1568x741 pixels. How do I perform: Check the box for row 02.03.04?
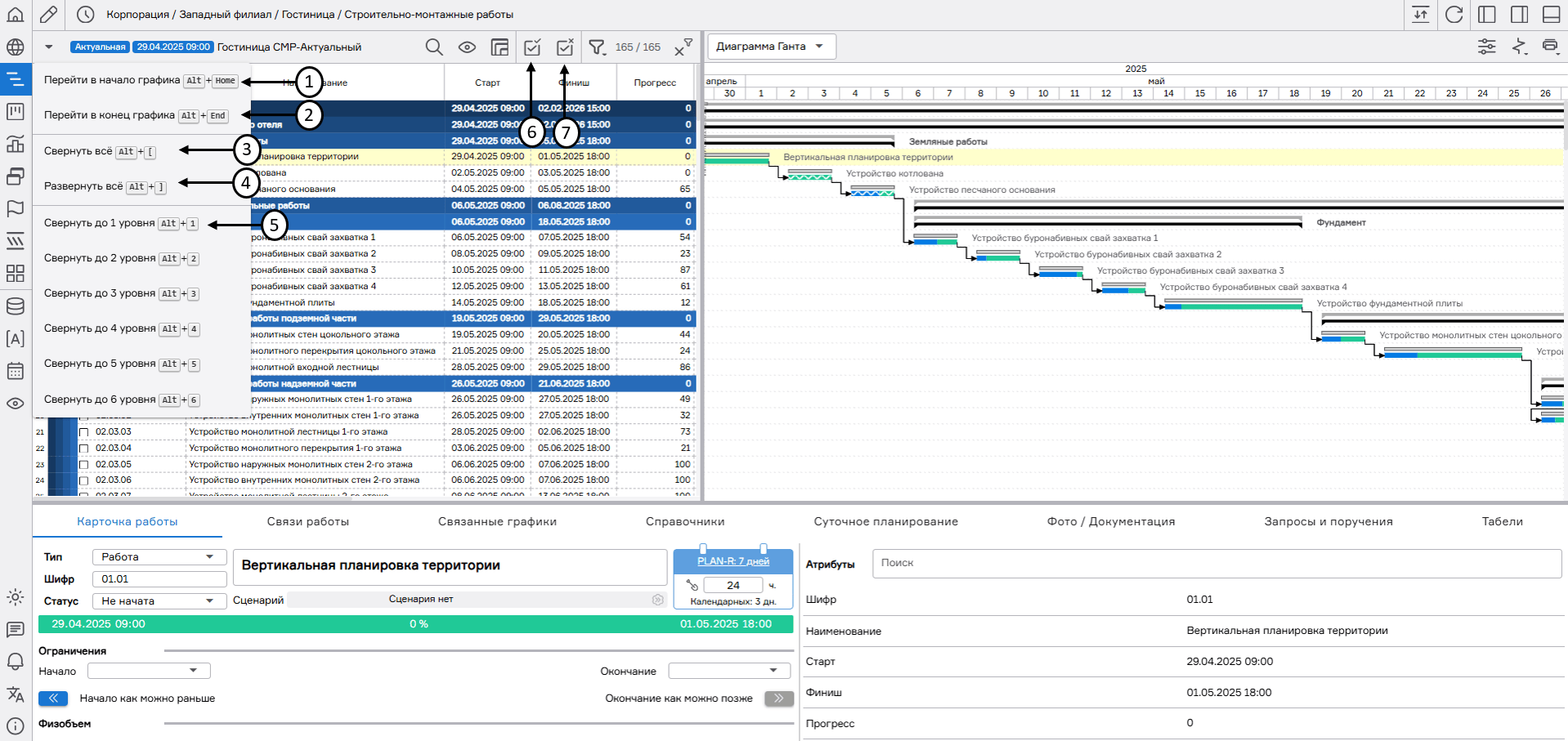[x=83, y=449]
